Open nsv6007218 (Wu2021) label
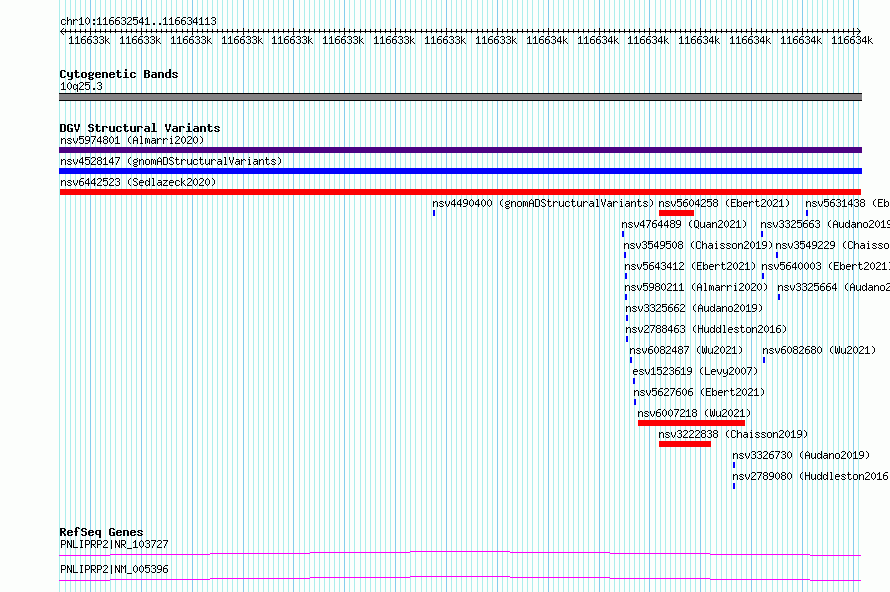 click(x=694, y=413)
